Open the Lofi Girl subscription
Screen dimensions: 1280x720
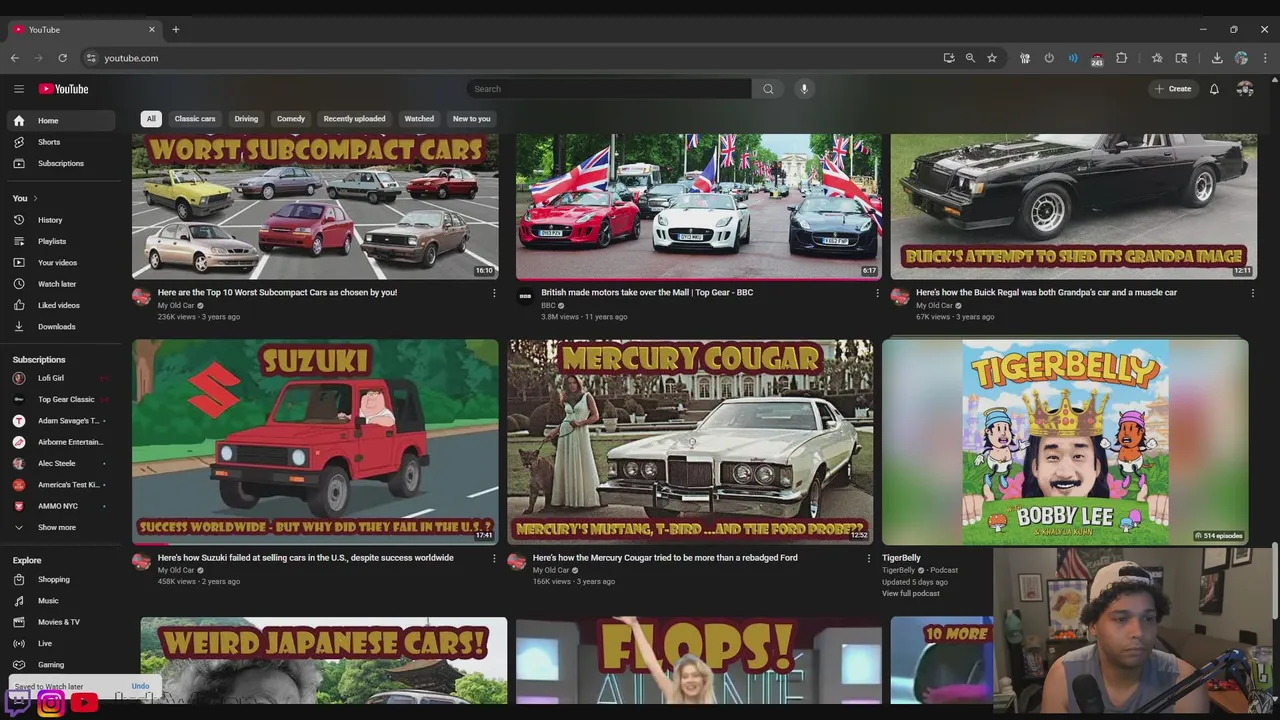coord(62,378)
